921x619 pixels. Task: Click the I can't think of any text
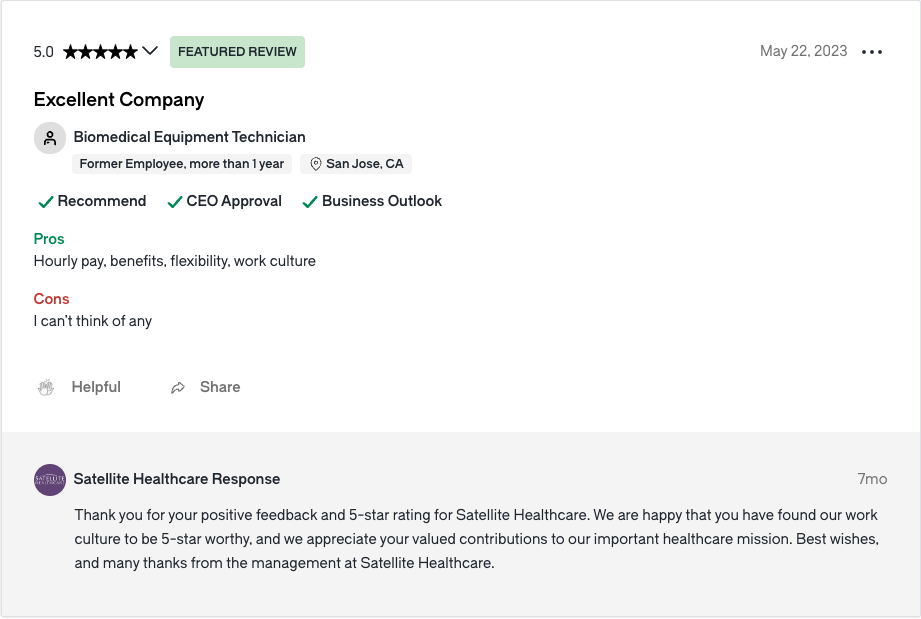(x=93, y=321)
